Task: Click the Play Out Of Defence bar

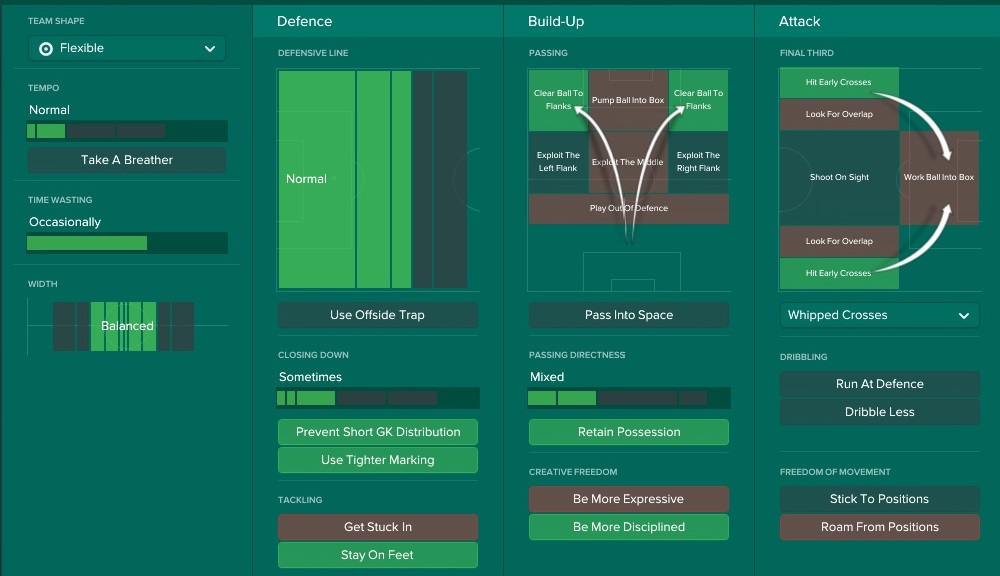Action: point(628,208)
